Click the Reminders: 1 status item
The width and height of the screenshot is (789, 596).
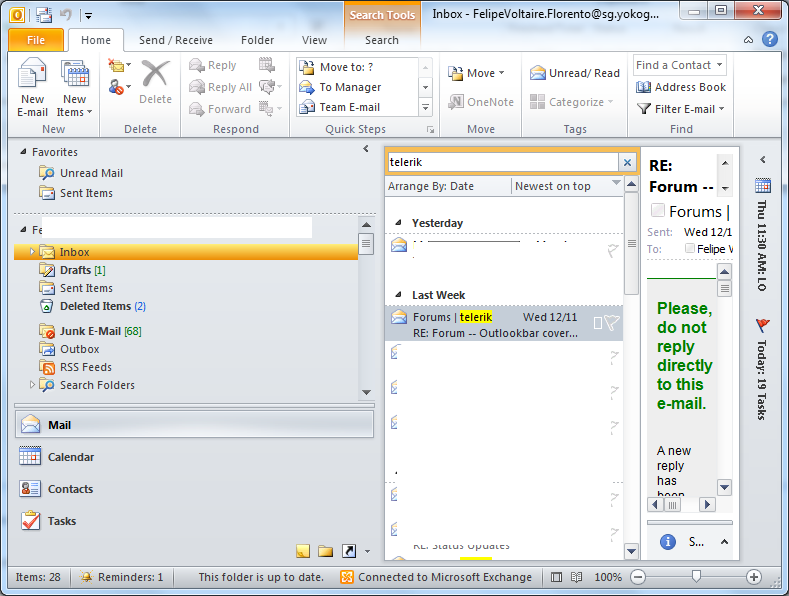[122, 577]
